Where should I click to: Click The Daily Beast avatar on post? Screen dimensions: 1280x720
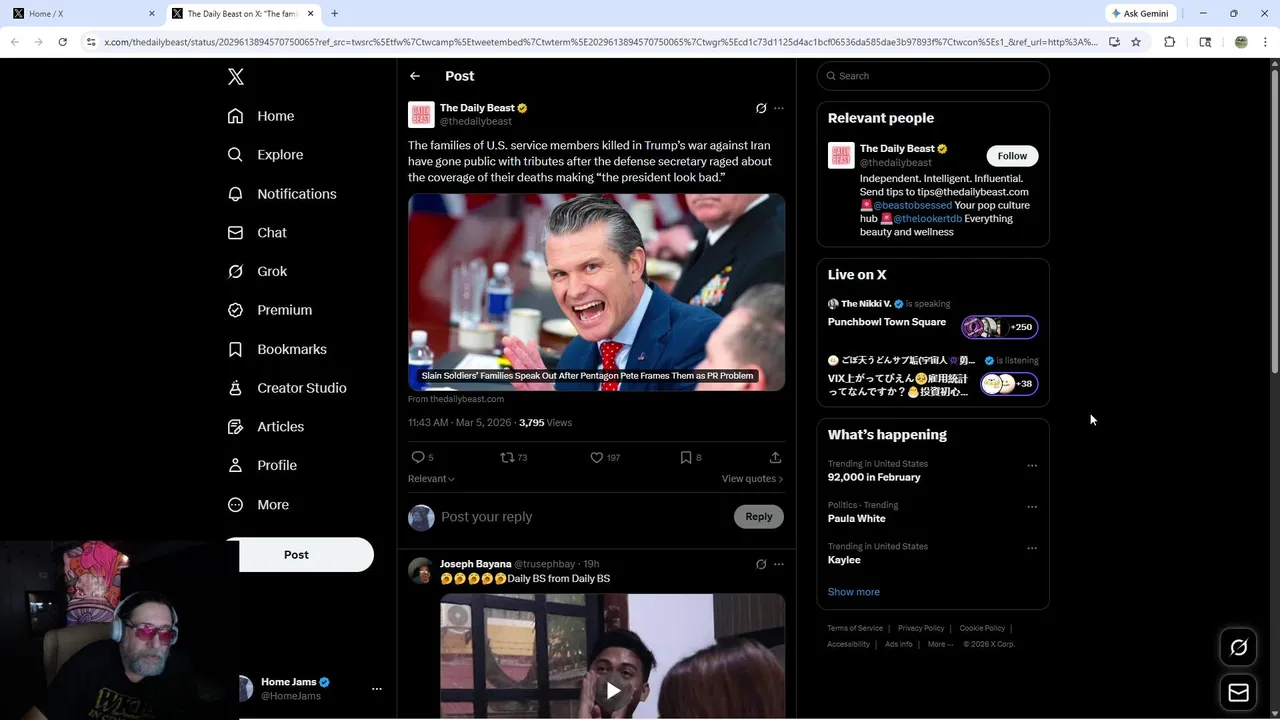pyautogui.click(x=421, y=115)
